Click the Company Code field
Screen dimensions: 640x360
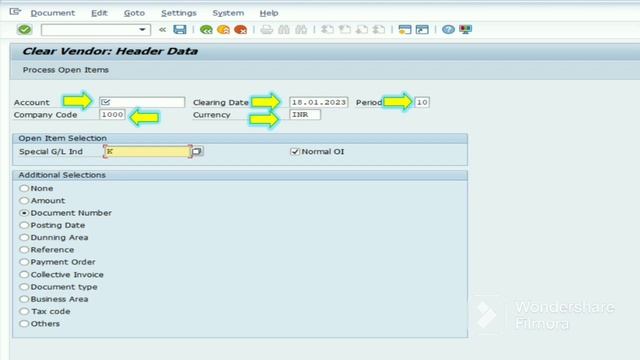coord(112,115)
